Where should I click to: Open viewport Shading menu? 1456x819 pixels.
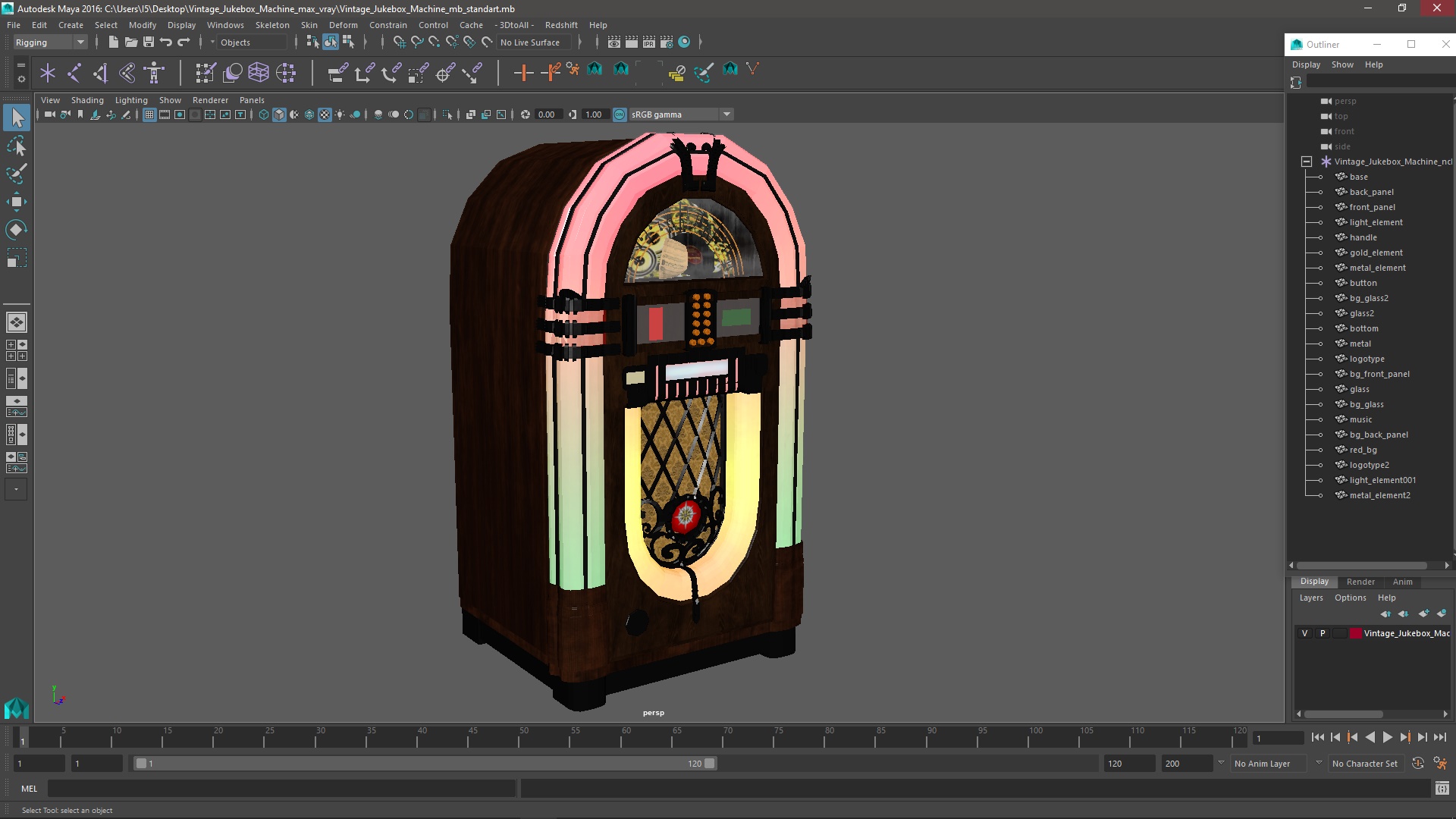click(87, 100)
